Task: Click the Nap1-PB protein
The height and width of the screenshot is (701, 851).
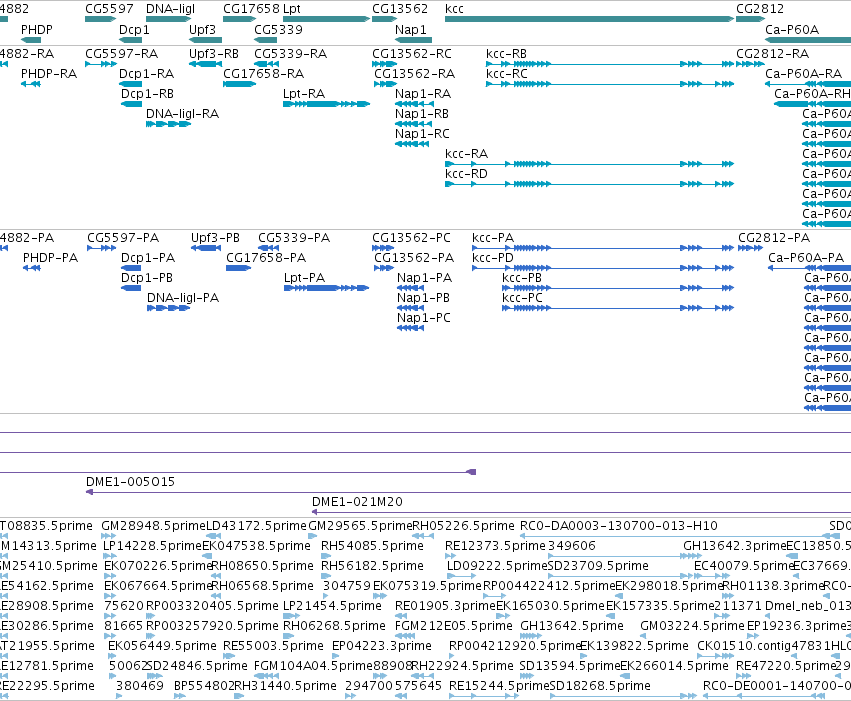Action: click(x=411, y=308)
